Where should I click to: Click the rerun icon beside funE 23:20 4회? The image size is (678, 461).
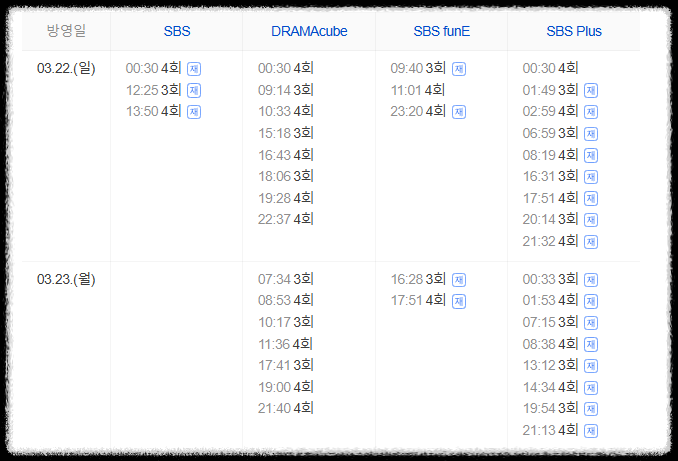coord(459,112)
